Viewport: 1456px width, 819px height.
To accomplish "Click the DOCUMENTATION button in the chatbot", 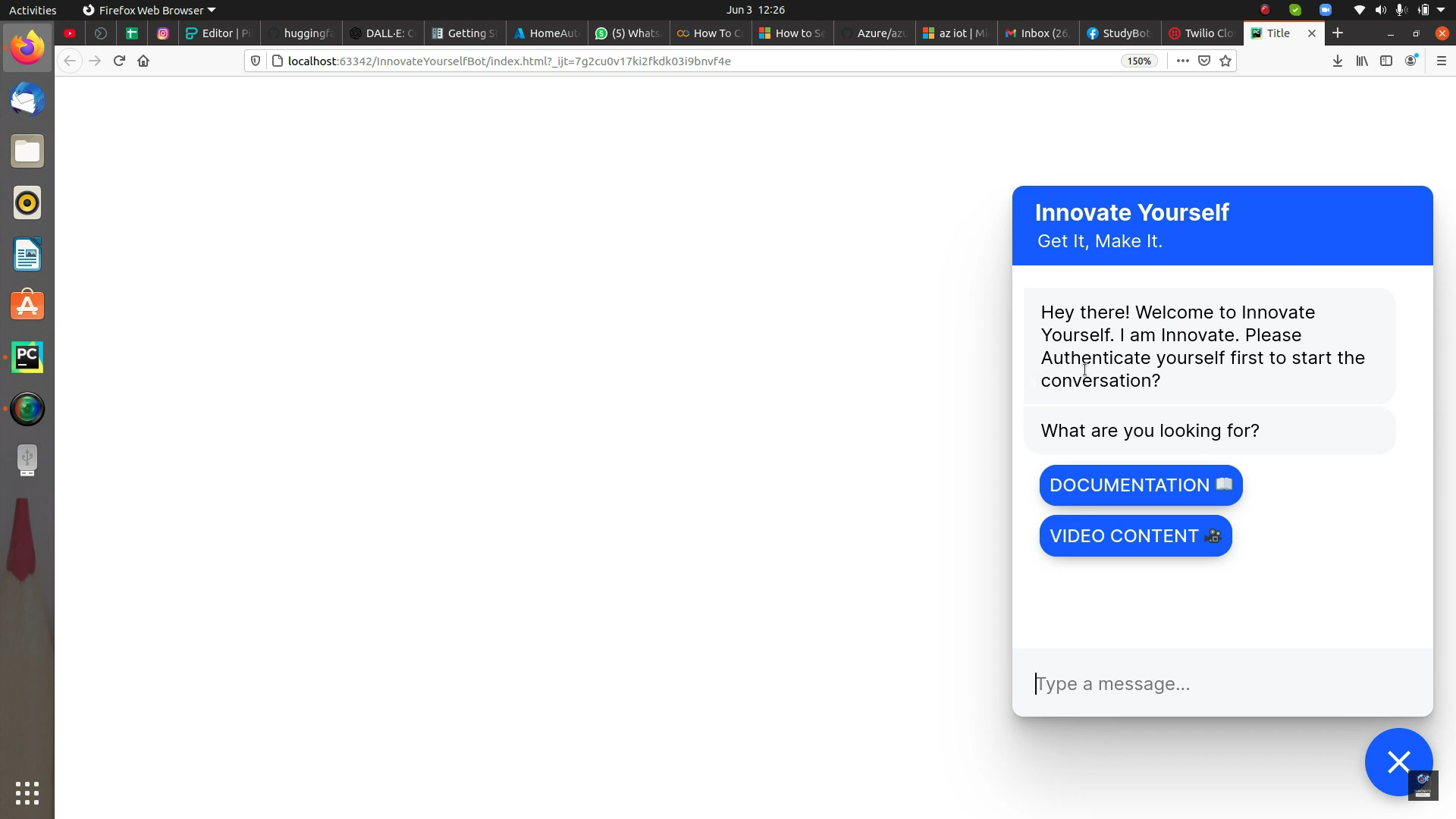I will point(1141,485).
